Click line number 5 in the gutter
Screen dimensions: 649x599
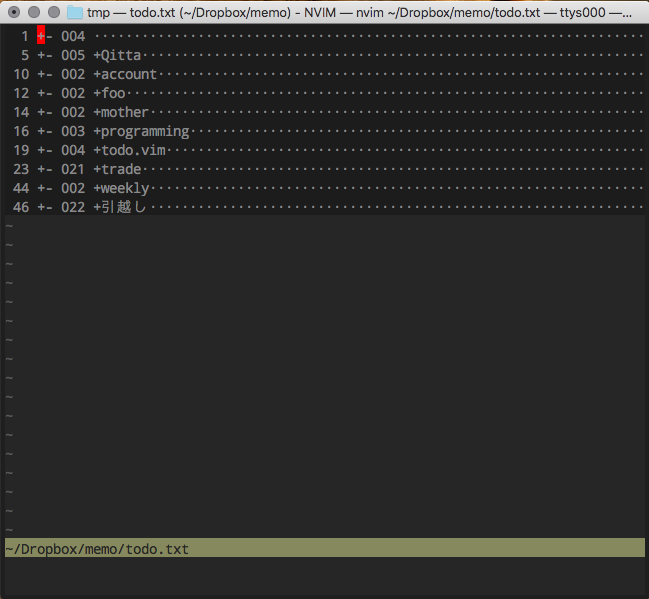tap(25, 55)
